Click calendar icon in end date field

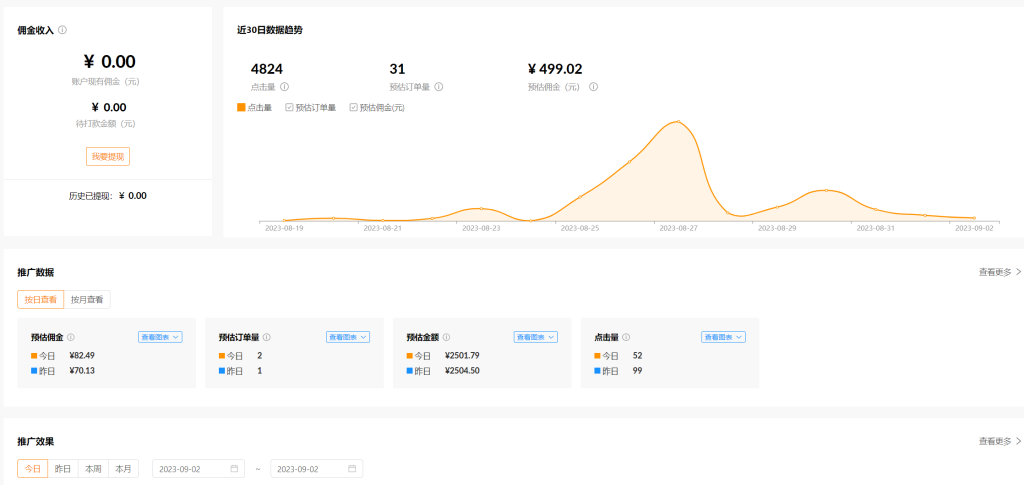click(x=352, y=469)
